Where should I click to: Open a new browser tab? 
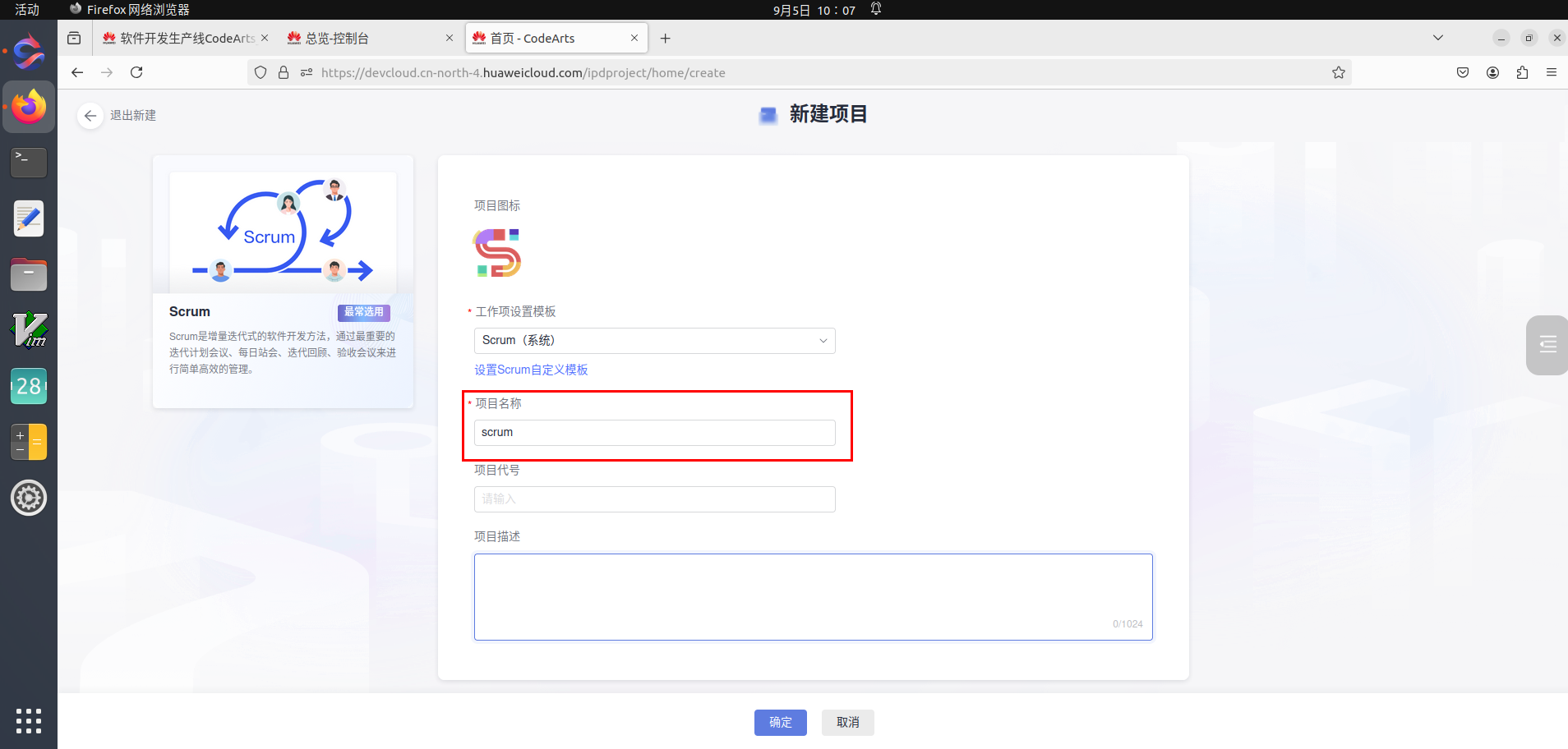click(666, 38)
